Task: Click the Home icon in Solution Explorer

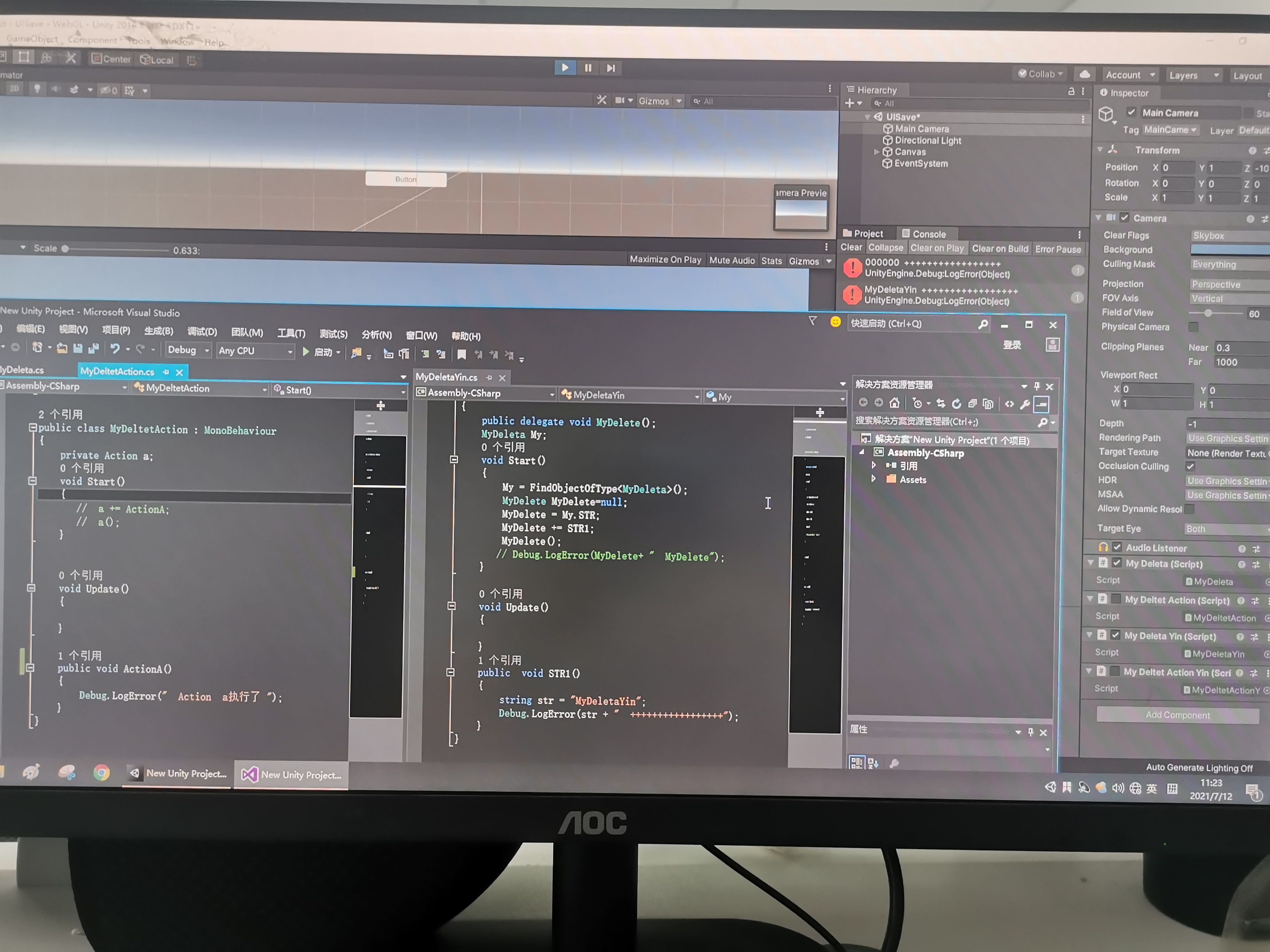Action: click(x=894, y=403)
